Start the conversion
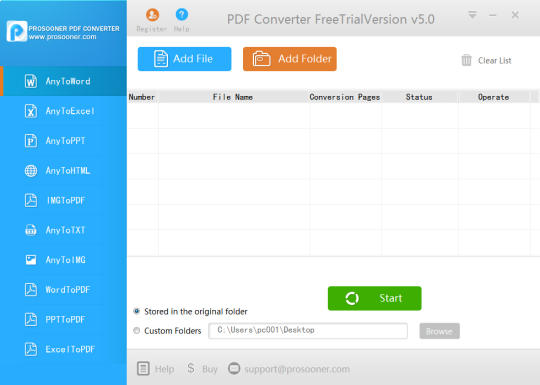The width and height of the screenshot is (540, 385). click(374, 298)
